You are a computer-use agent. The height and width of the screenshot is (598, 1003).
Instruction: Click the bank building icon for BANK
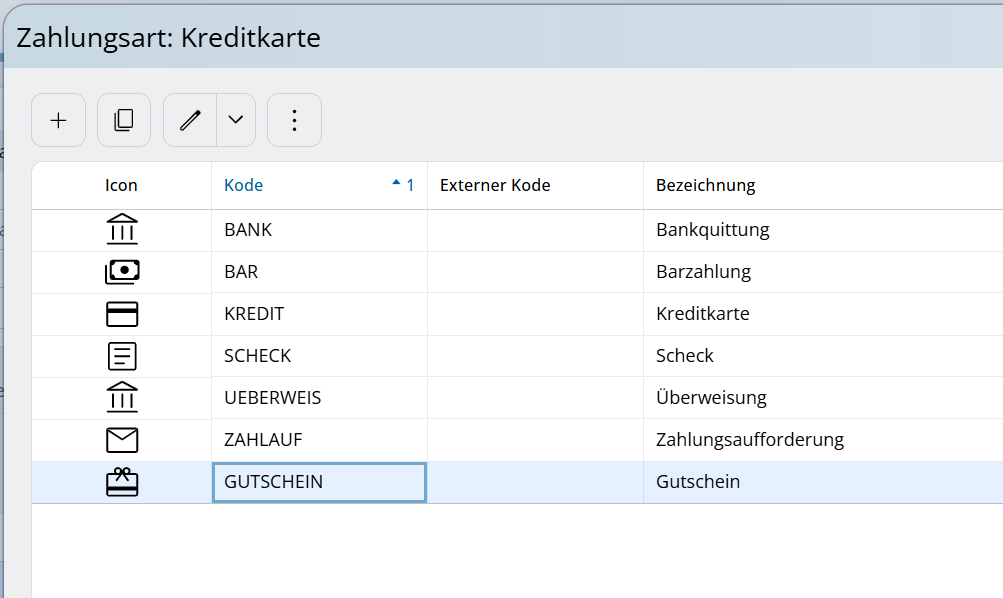click(122, 230)
